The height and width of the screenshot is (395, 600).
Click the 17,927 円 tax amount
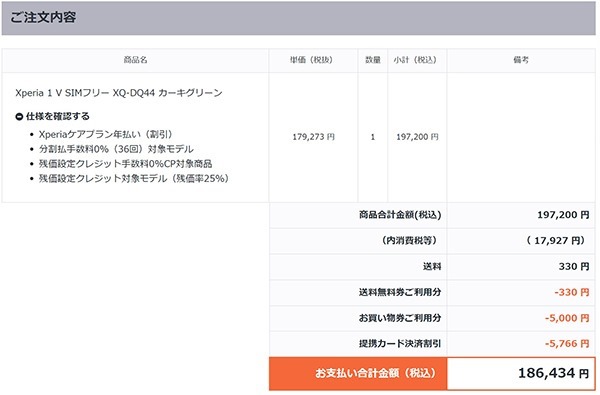[556, 240]
